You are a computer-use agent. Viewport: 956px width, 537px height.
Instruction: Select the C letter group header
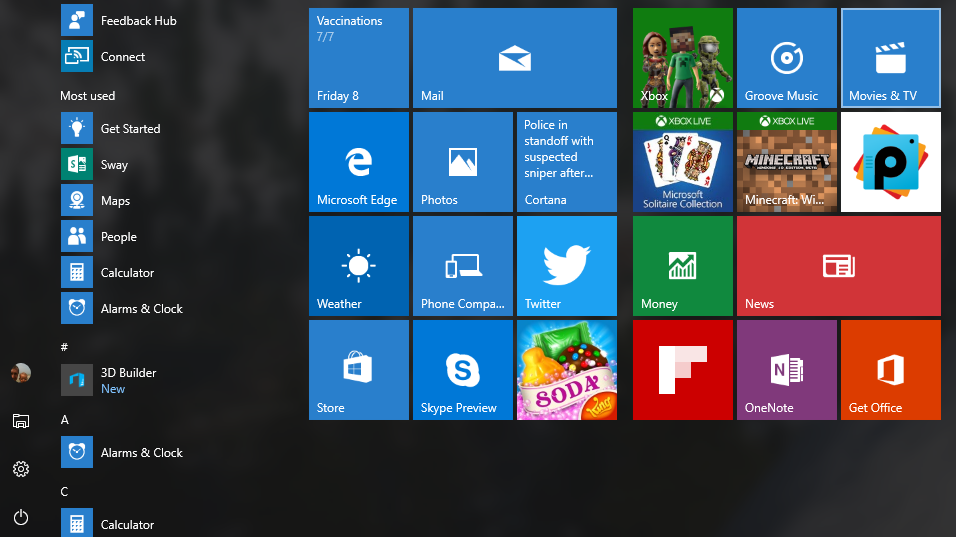coord(64,491)
